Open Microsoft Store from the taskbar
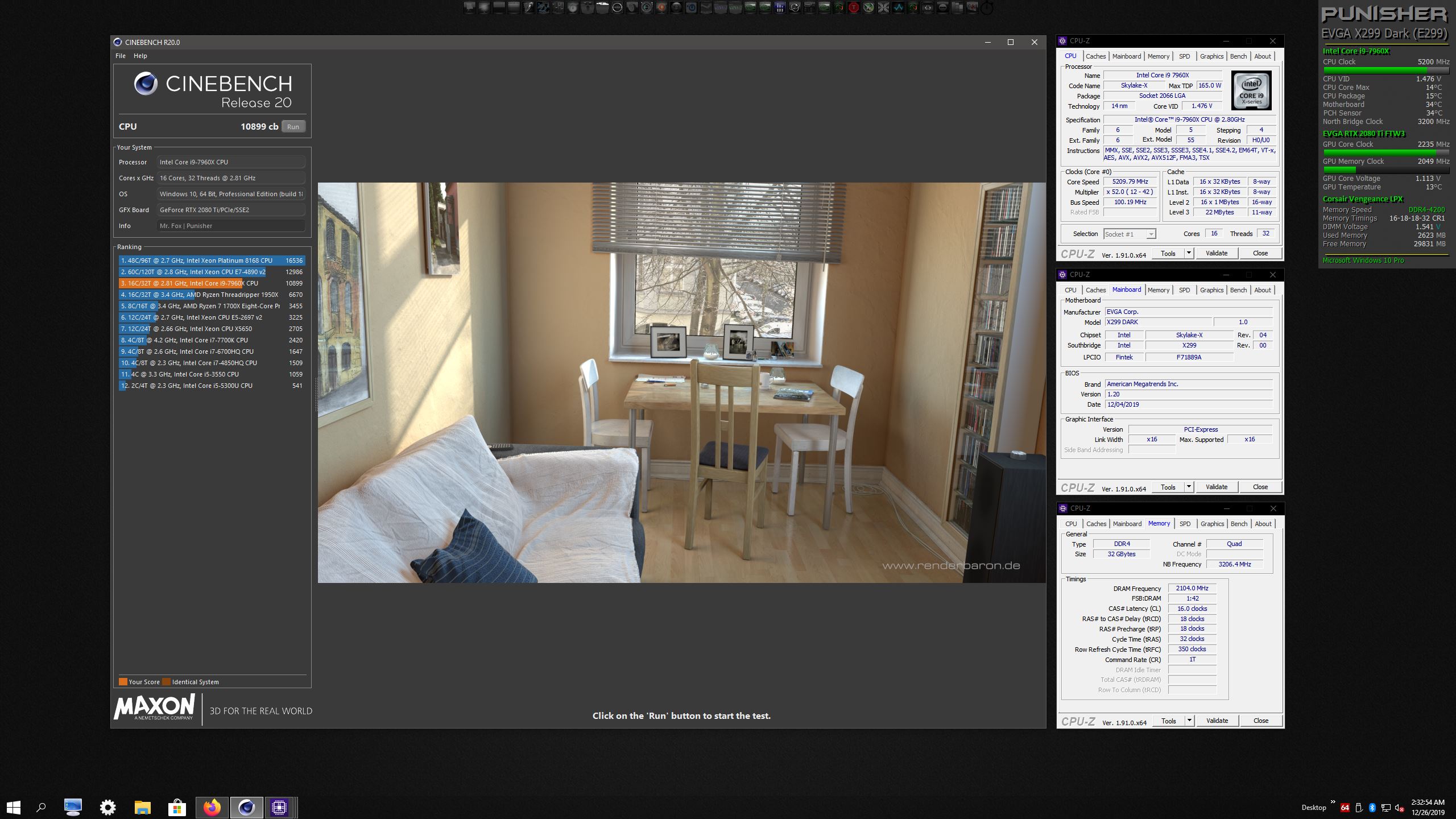 (x=177, y=807)
